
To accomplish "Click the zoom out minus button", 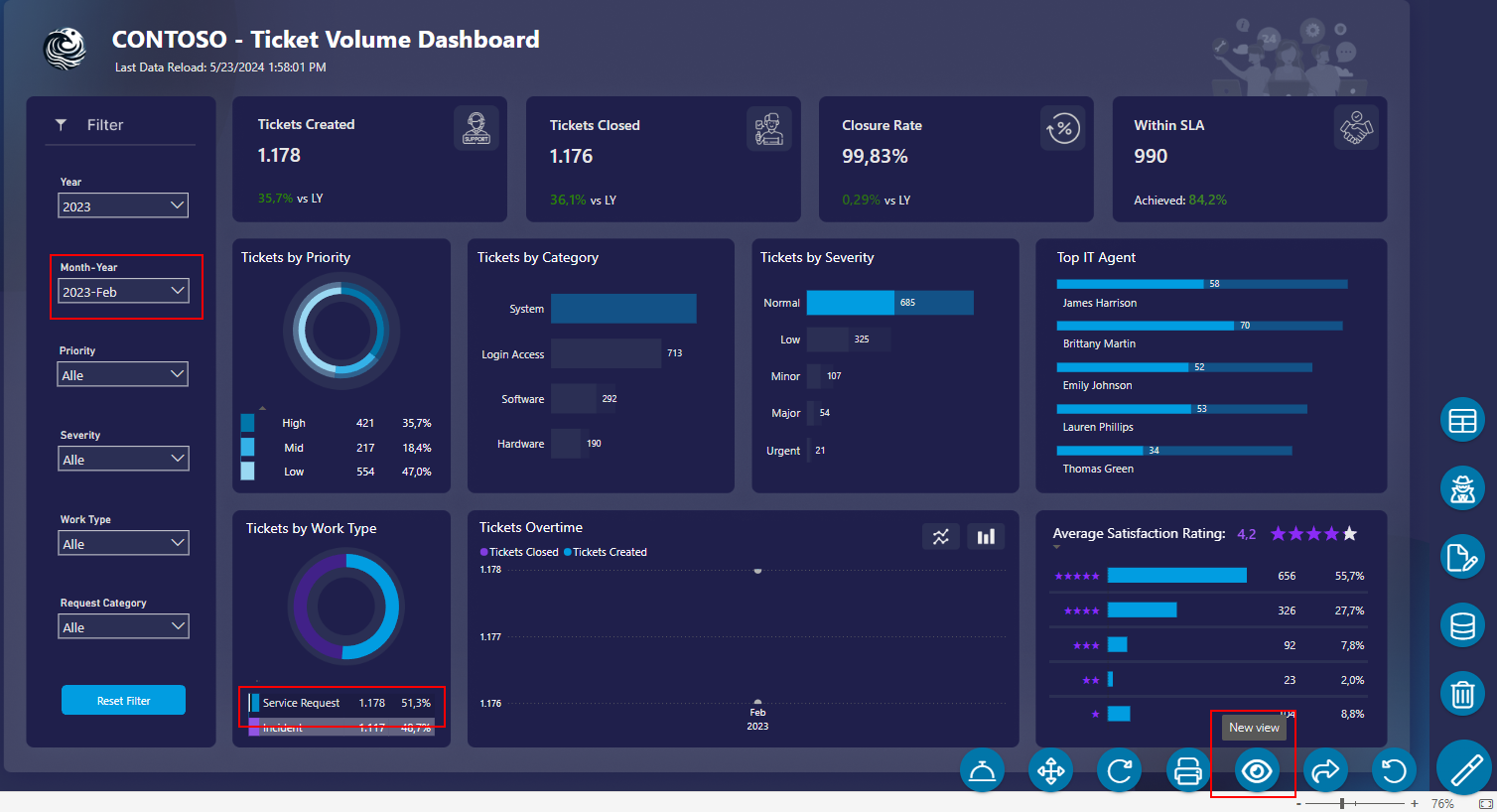I will coord(1298,804).
